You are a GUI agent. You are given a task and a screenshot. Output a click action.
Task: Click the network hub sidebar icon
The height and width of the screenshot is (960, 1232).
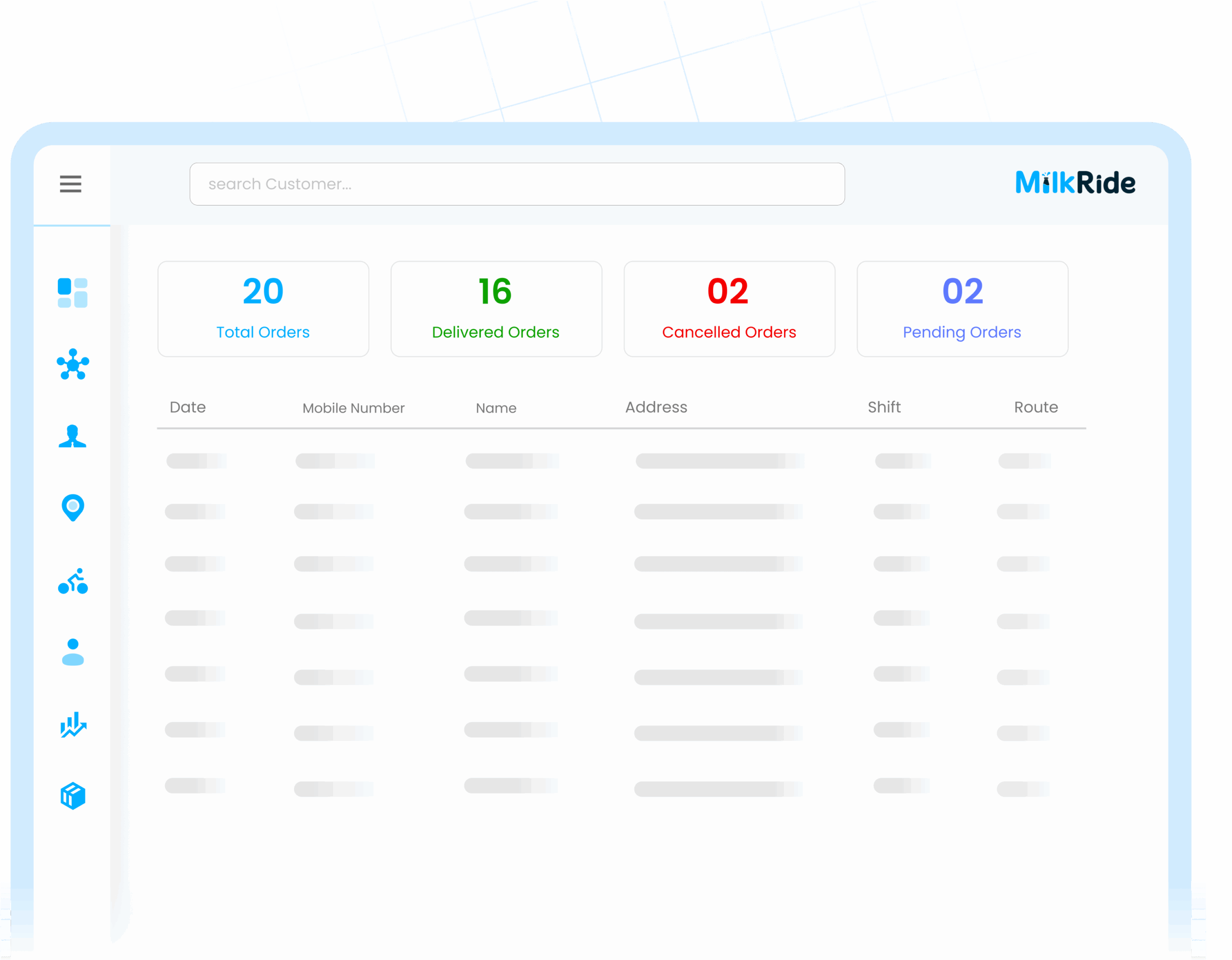point(73,364)
